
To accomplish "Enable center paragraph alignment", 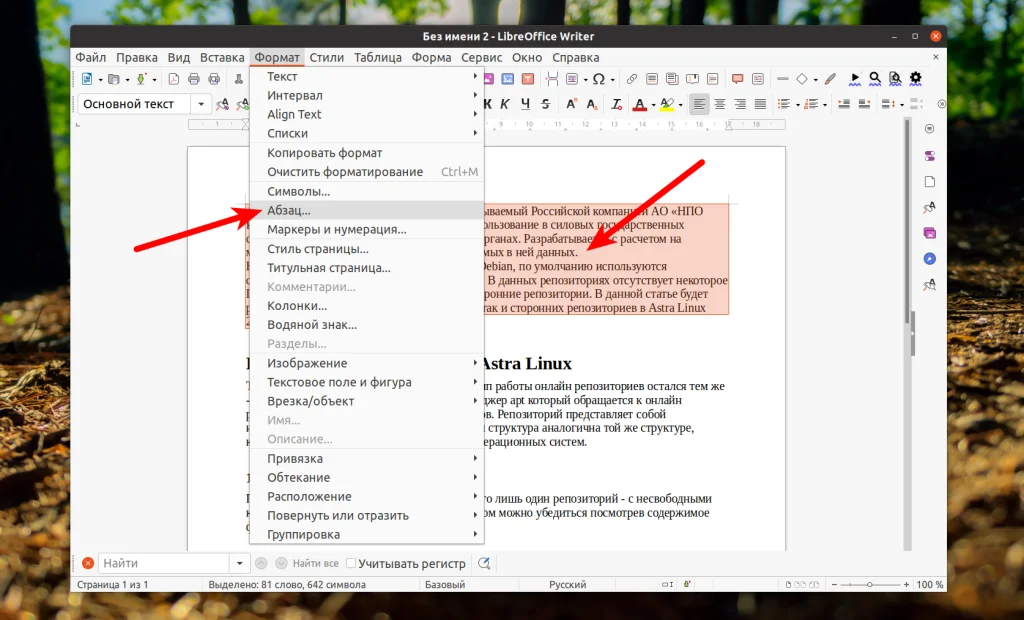I will [x=719, y=103].
